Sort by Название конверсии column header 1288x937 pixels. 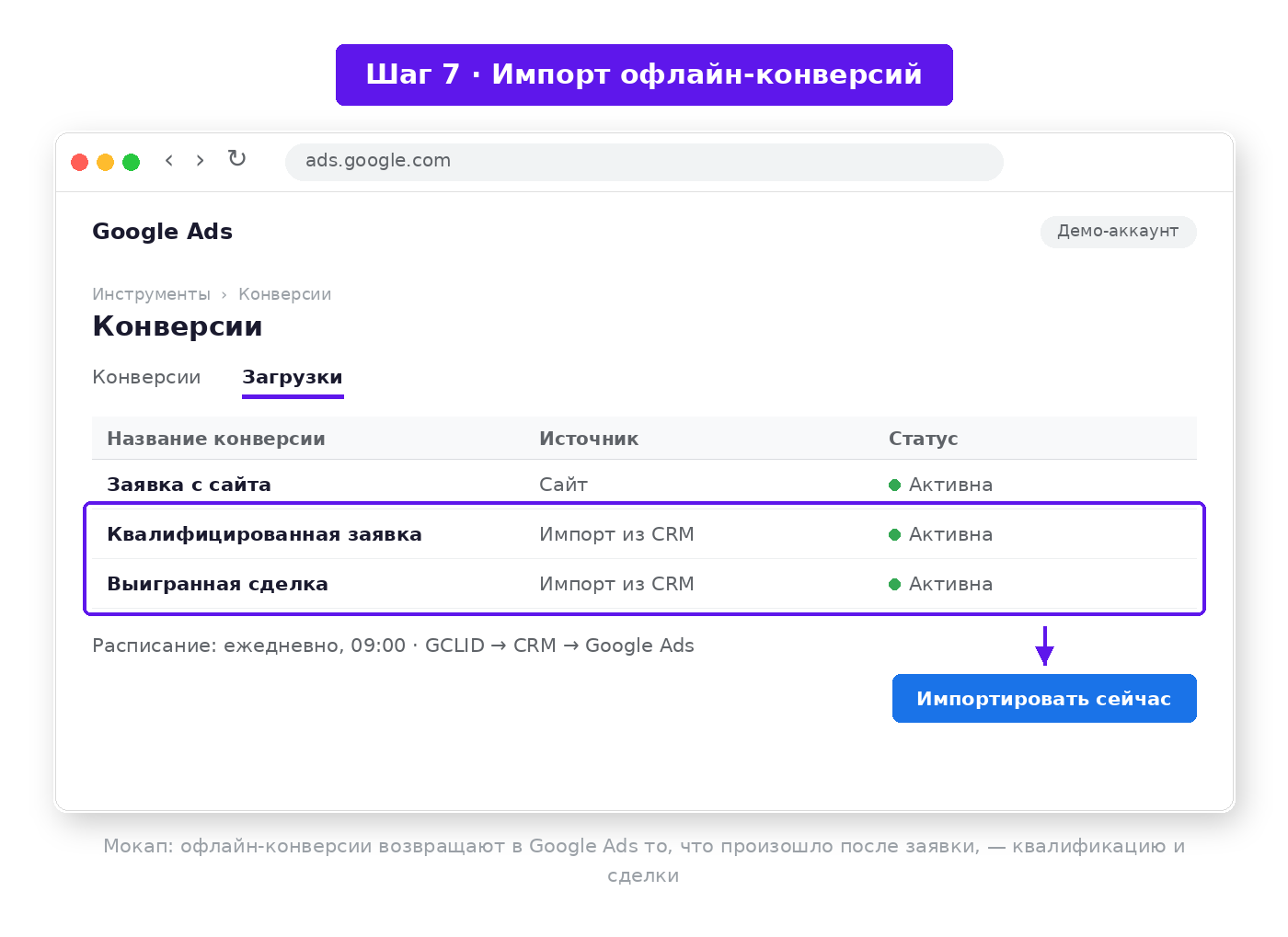tap(216, 439)
